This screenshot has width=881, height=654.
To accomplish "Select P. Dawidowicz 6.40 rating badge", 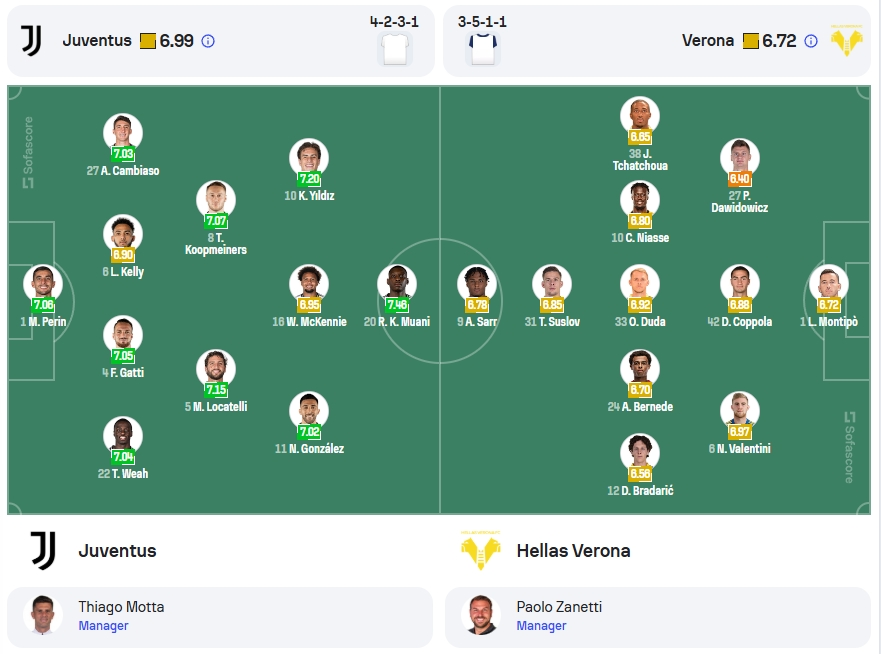I will [739, 179].
